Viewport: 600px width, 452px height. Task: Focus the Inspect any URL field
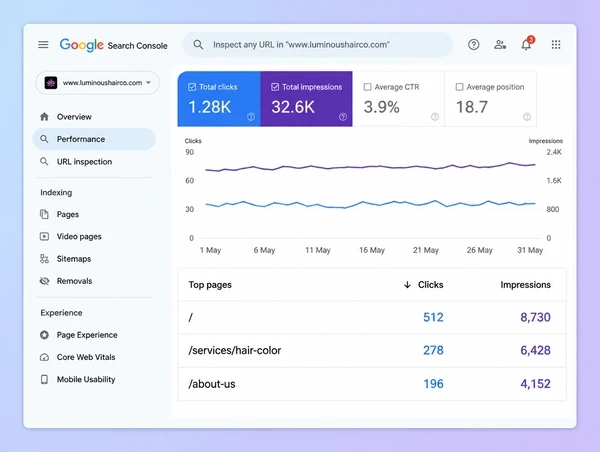tap(318, 45)
